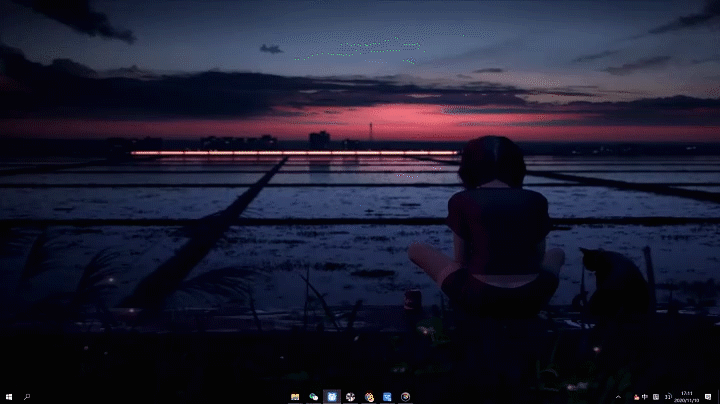The height and width of the screenshot is (404, 720).
Task: Toggle the Chinese 中 input mode indicator
Action: click(x=644, y=396)
